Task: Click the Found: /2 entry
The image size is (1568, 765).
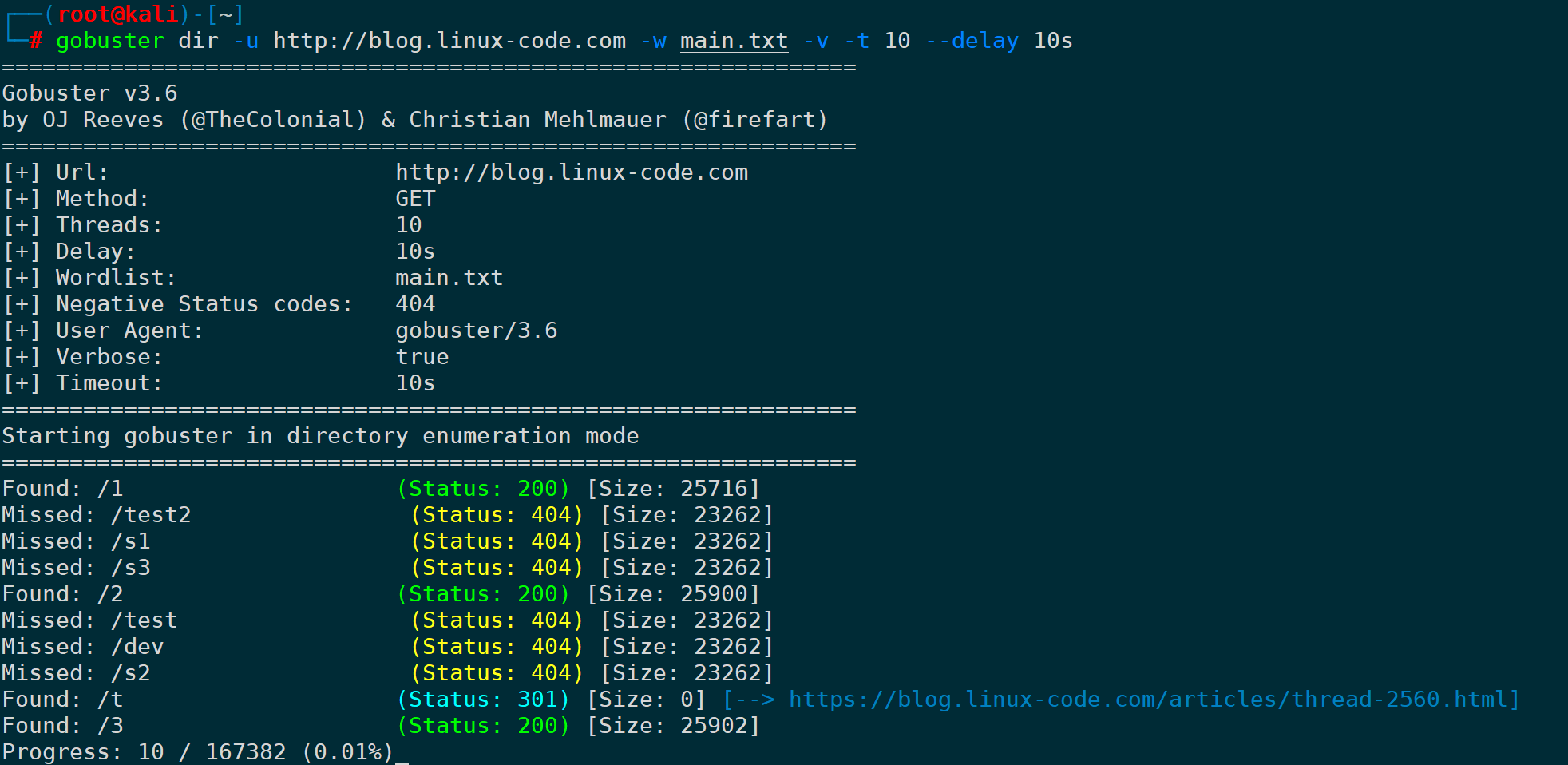Action: (x=62, y=594)
